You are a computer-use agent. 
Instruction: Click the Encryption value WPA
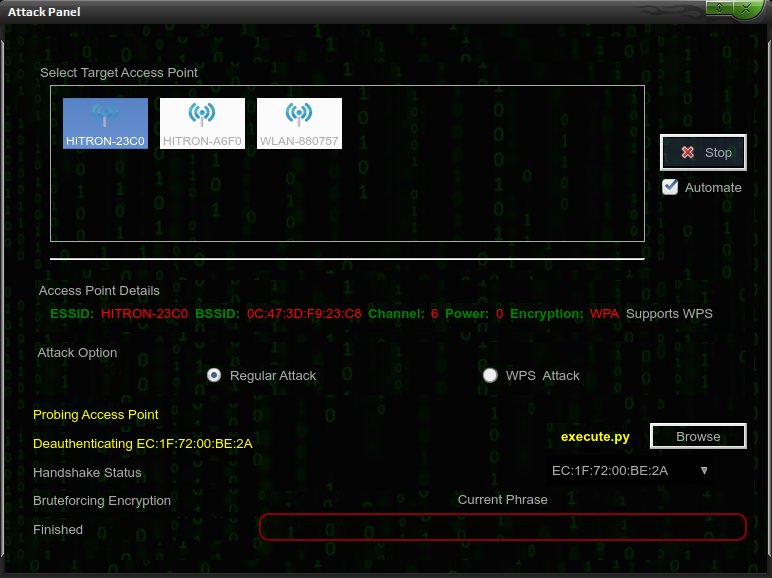coord(604,314)
